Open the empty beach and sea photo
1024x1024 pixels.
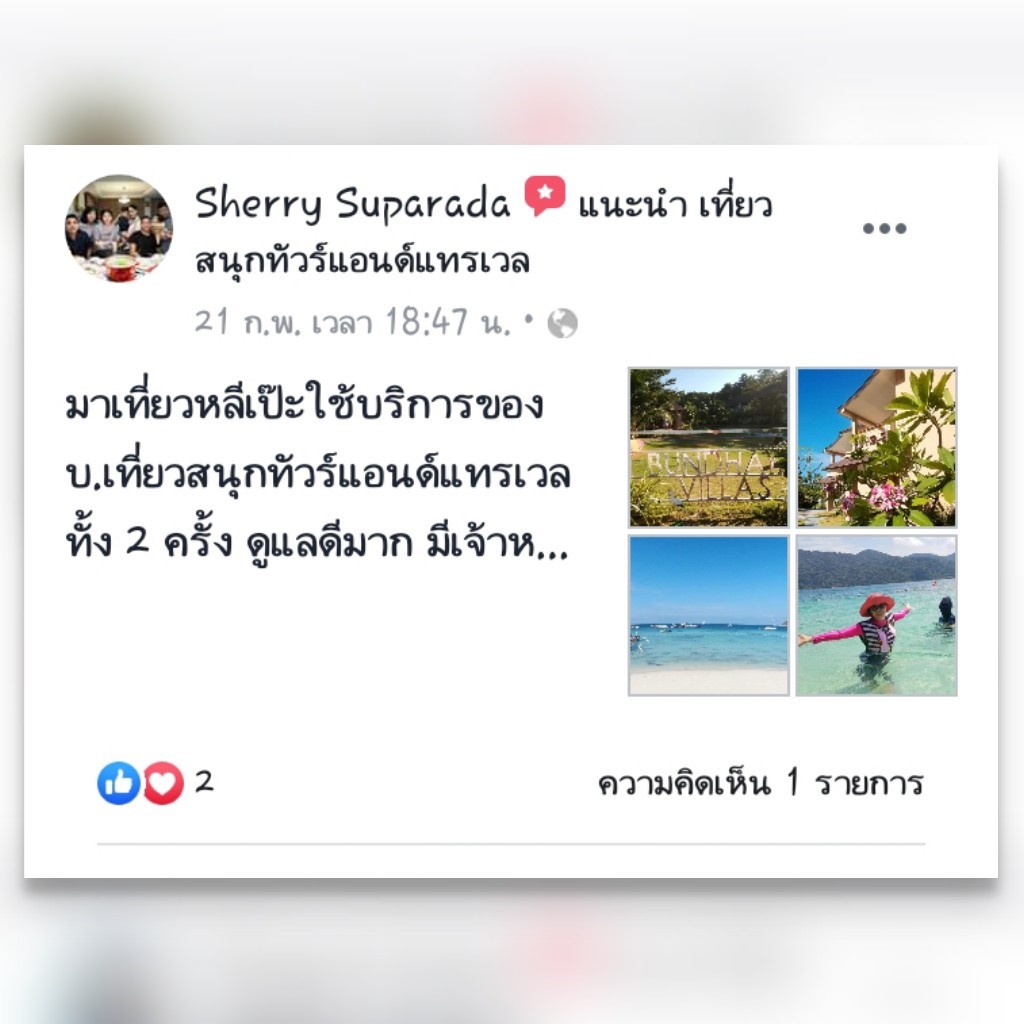[709, 615]
